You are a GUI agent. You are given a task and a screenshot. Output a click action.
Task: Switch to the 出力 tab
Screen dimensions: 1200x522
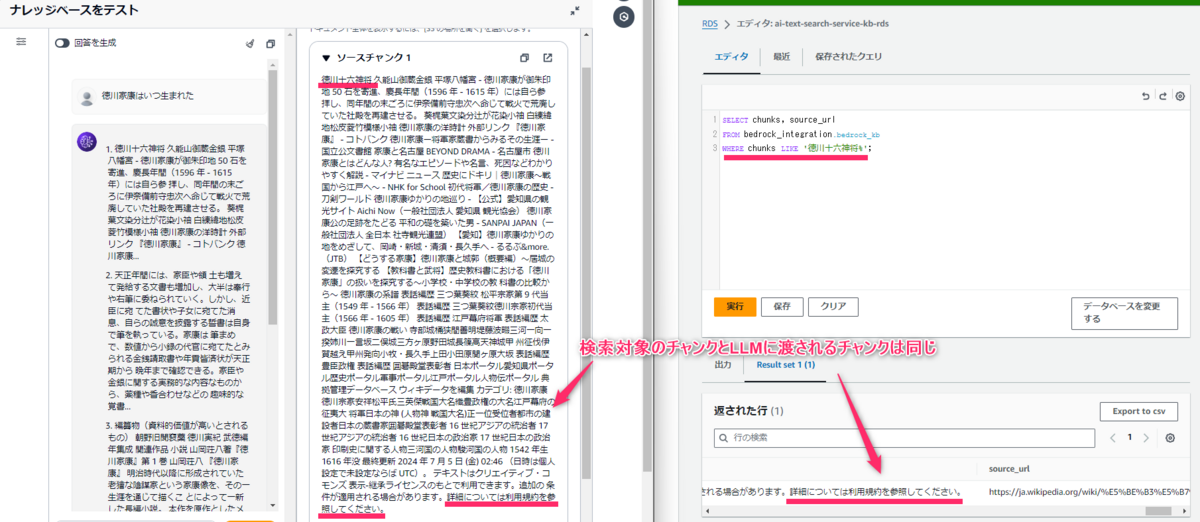coord(722,365)
